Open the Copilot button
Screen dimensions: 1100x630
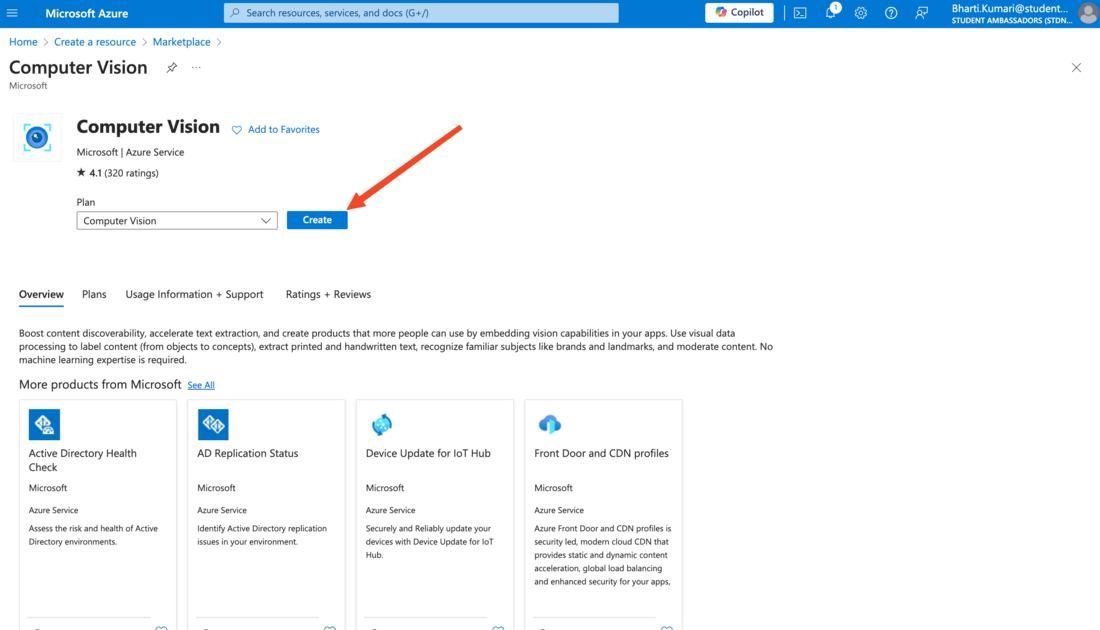tap(739, 13)
